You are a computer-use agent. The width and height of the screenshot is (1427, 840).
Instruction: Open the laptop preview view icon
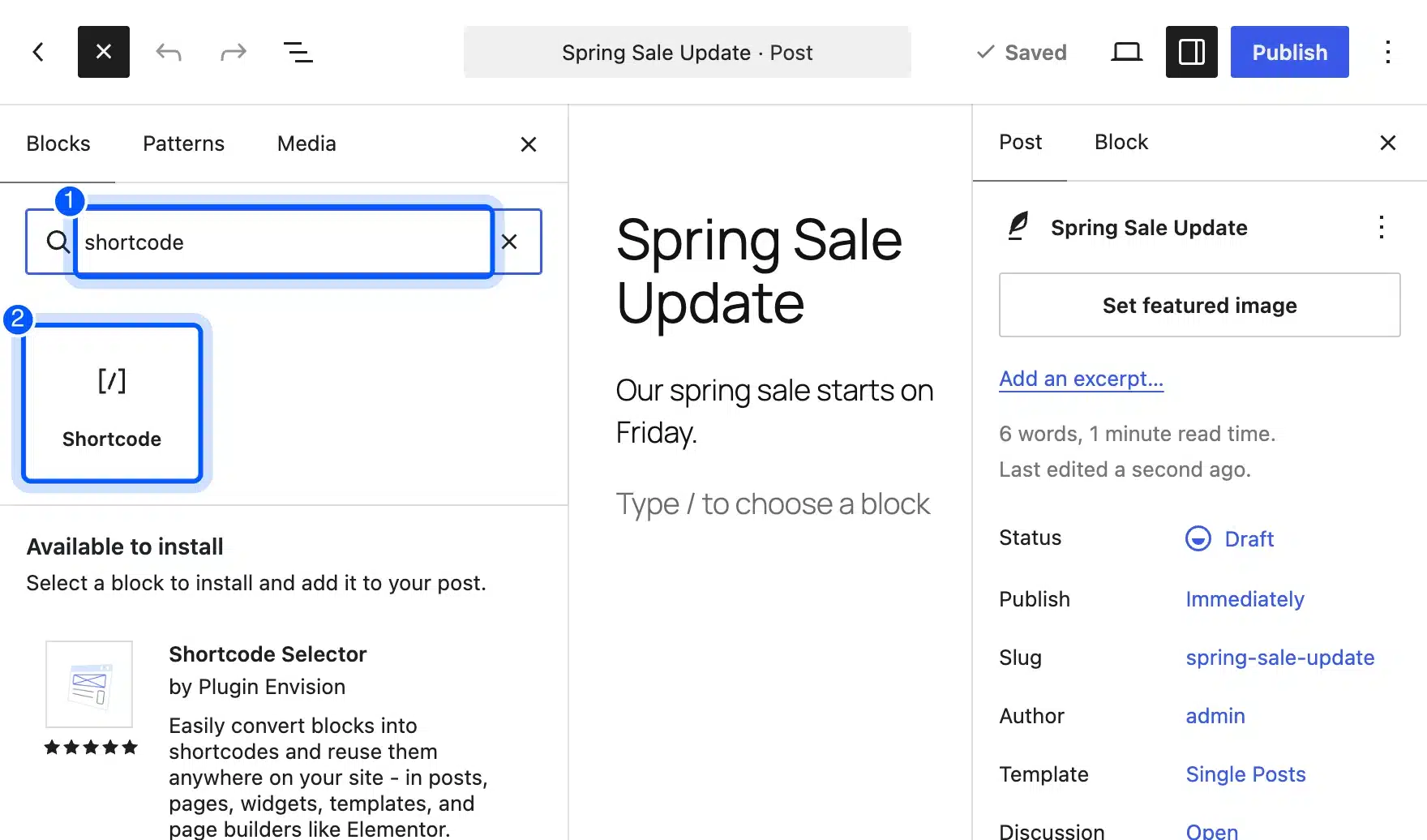click(x=1126, y=52)
